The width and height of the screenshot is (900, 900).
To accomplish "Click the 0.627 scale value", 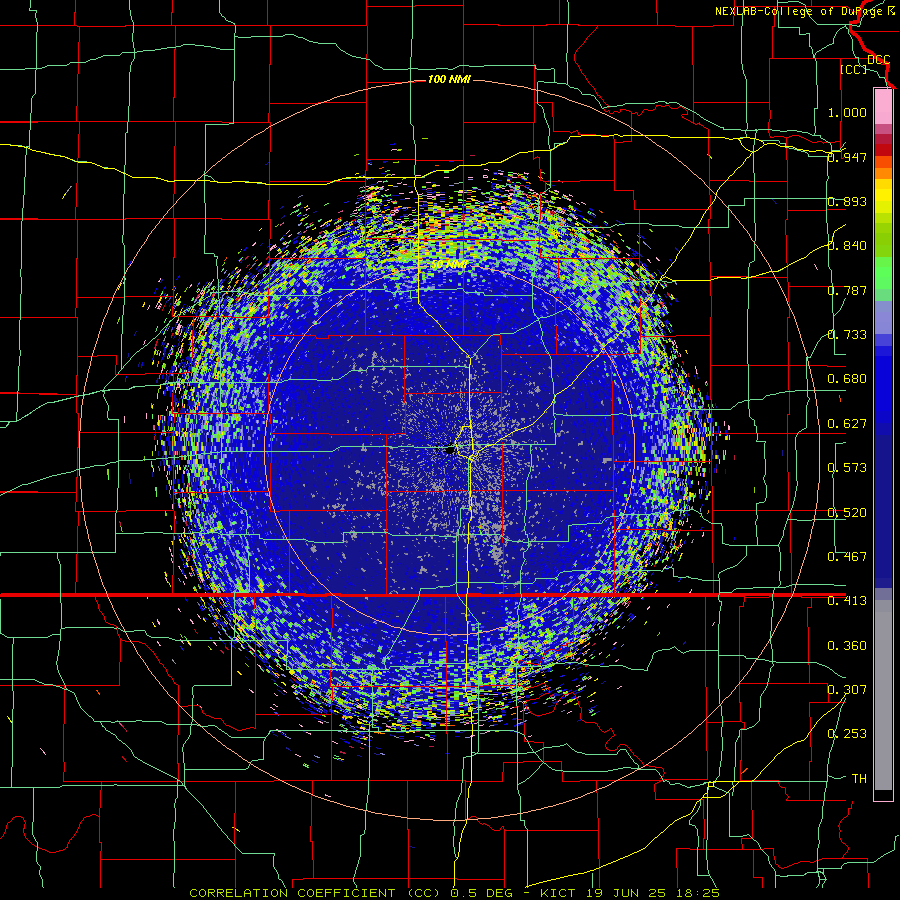I will tap(847, 424).
